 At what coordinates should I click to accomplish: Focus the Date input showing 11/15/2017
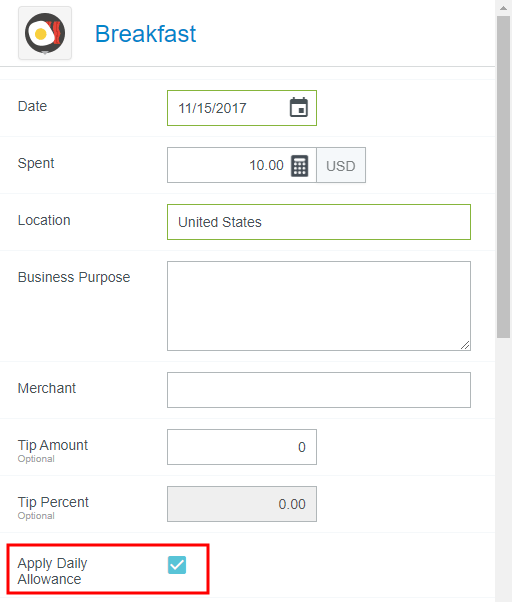tap(242, 108)
